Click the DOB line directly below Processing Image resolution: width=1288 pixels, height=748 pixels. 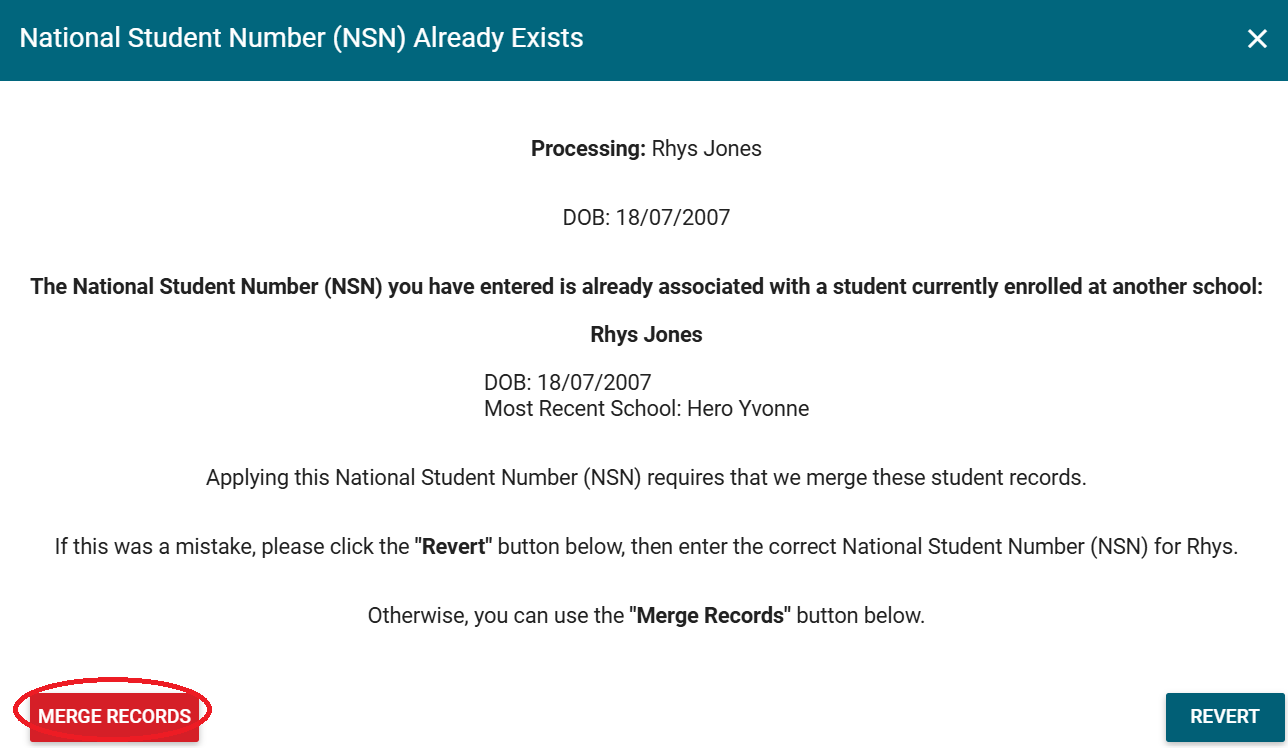tap(646, 217)
